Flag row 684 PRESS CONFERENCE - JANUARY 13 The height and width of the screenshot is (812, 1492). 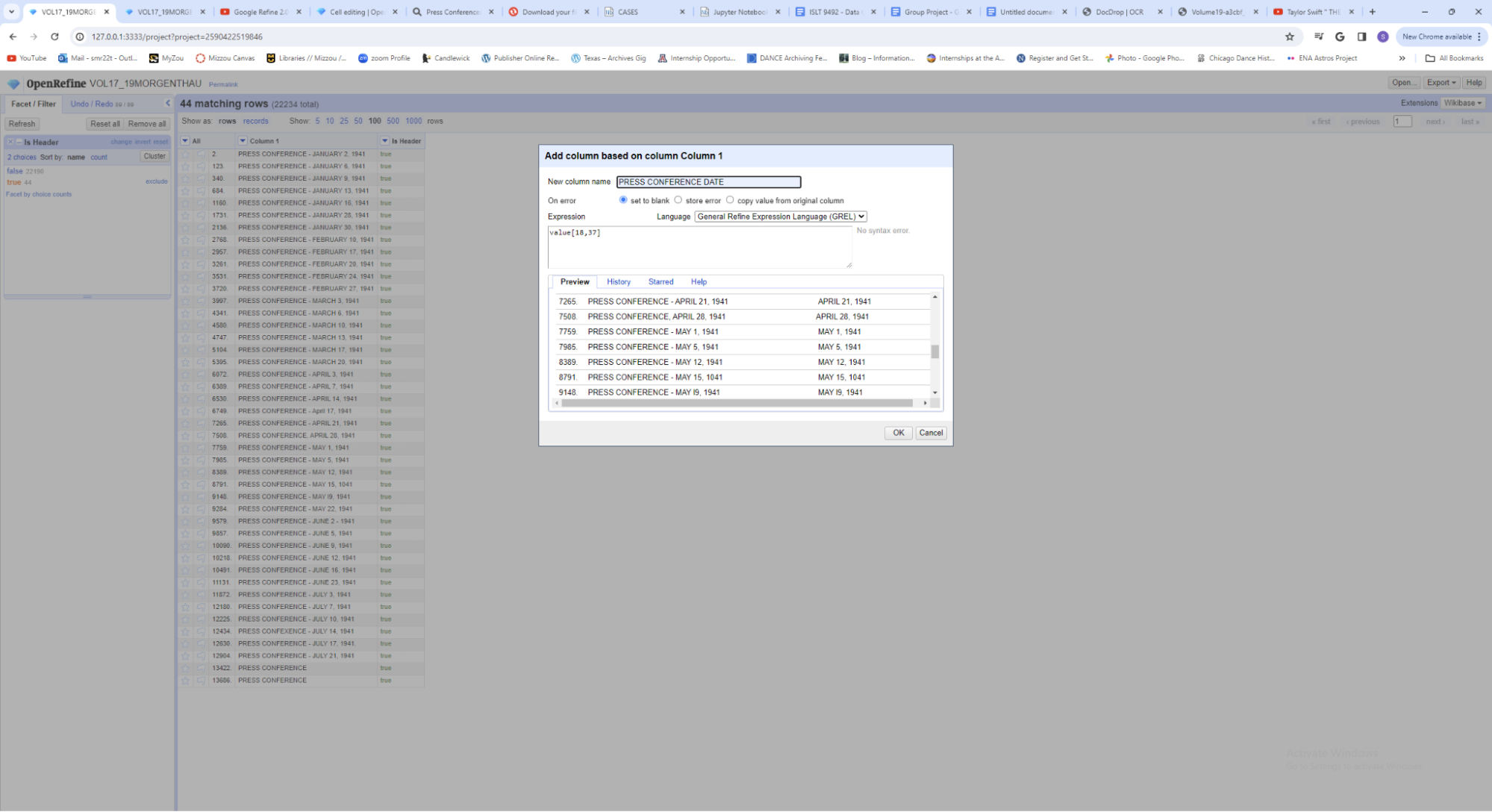click(201, 191)
